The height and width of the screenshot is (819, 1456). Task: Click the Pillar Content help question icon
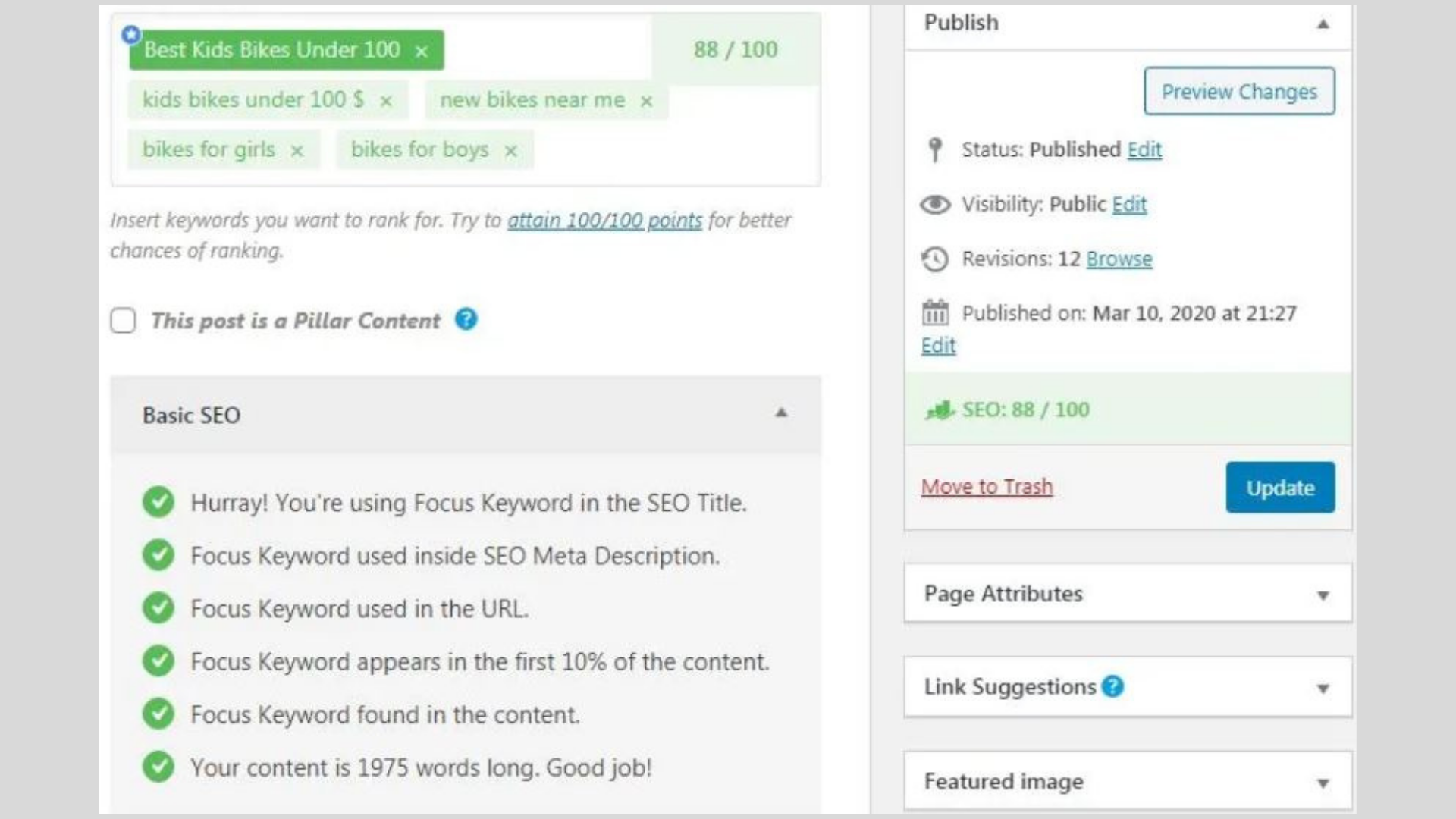(x=466, y=320)
